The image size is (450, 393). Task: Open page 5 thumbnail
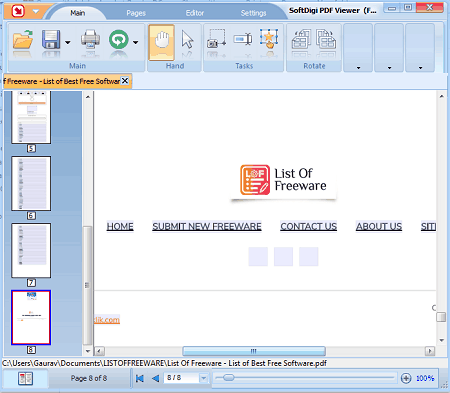(31, 117)
